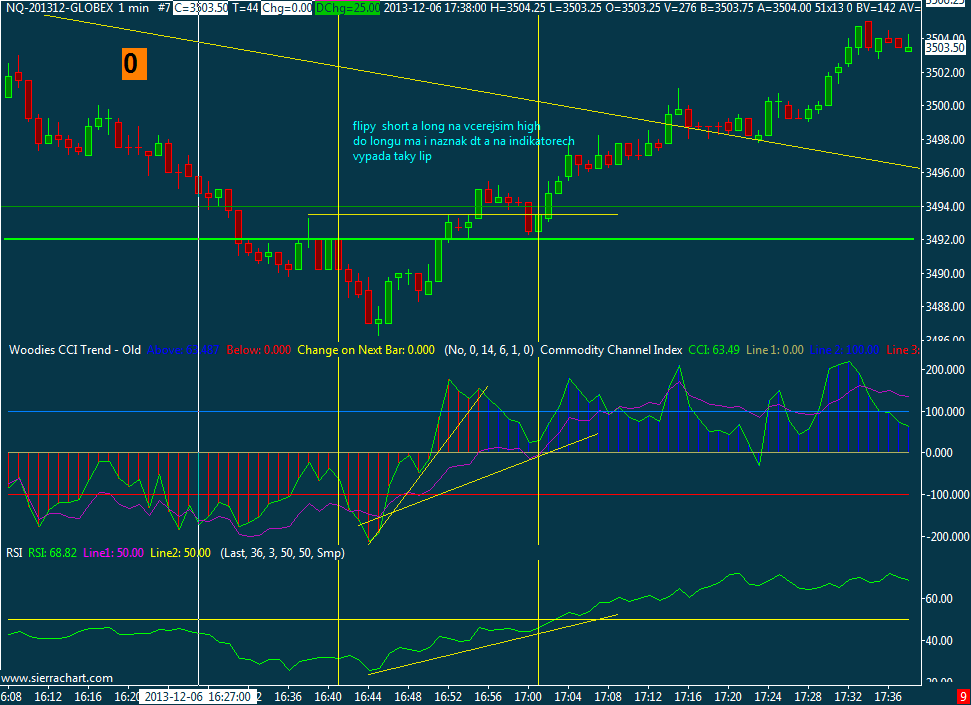Click the 3488.00 price axis label

[944, 307]
